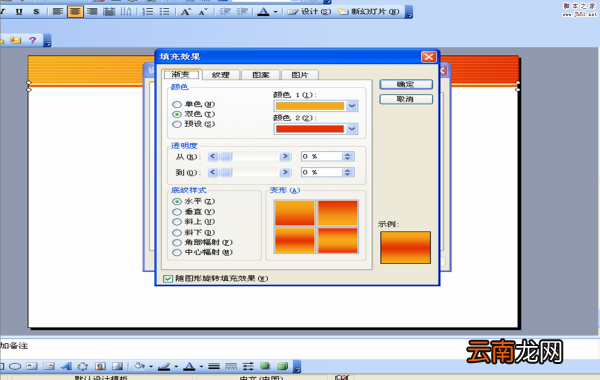
Task: Expand the small help toolbar options arrow
Action: [x=47, y=41]
